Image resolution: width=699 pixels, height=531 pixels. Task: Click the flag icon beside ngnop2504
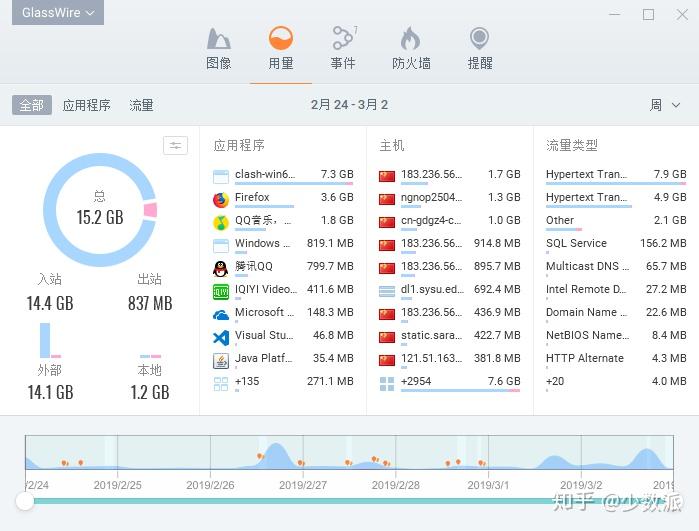pos(387,199)
